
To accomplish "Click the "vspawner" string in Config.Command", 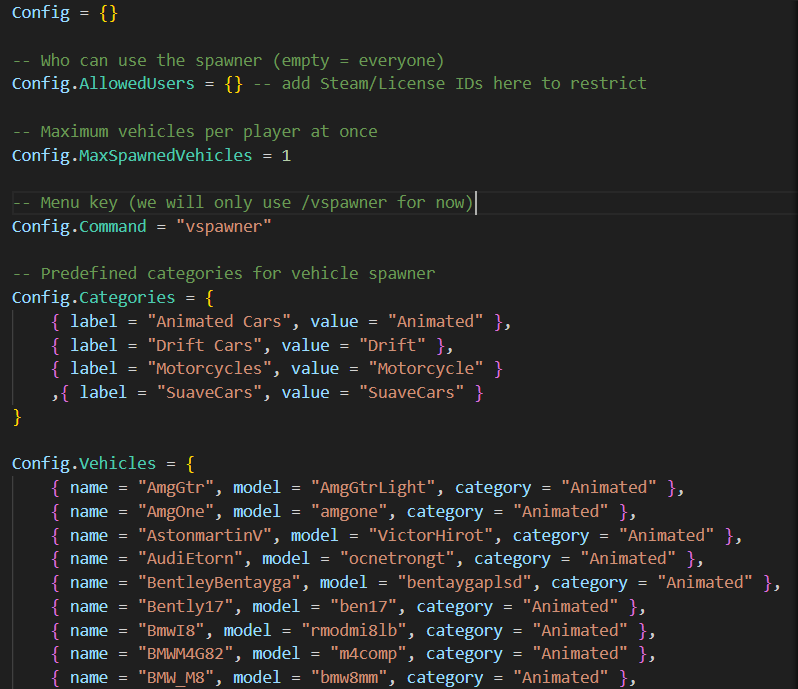I will (228, 226).
